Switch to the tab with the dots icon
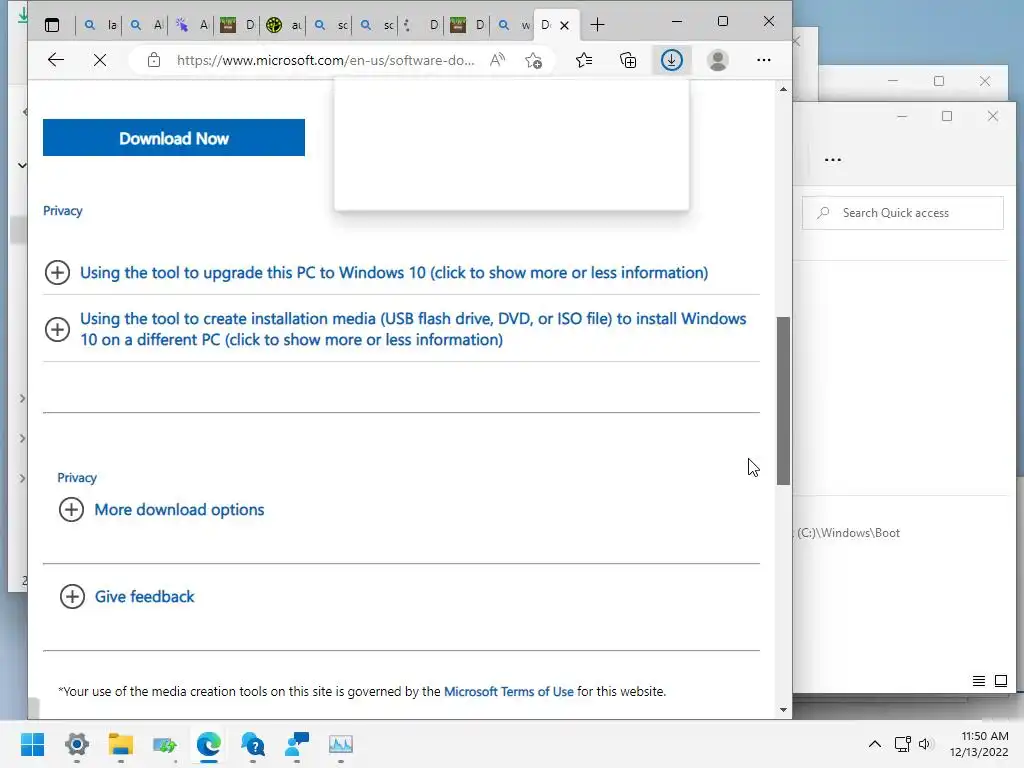The image size is (1024, 768). coord(419,25)
